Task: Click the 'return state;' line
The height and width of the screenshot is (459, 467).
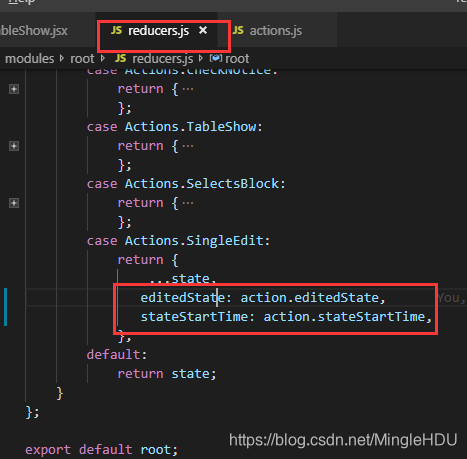Action: click(x=167, y=374)
